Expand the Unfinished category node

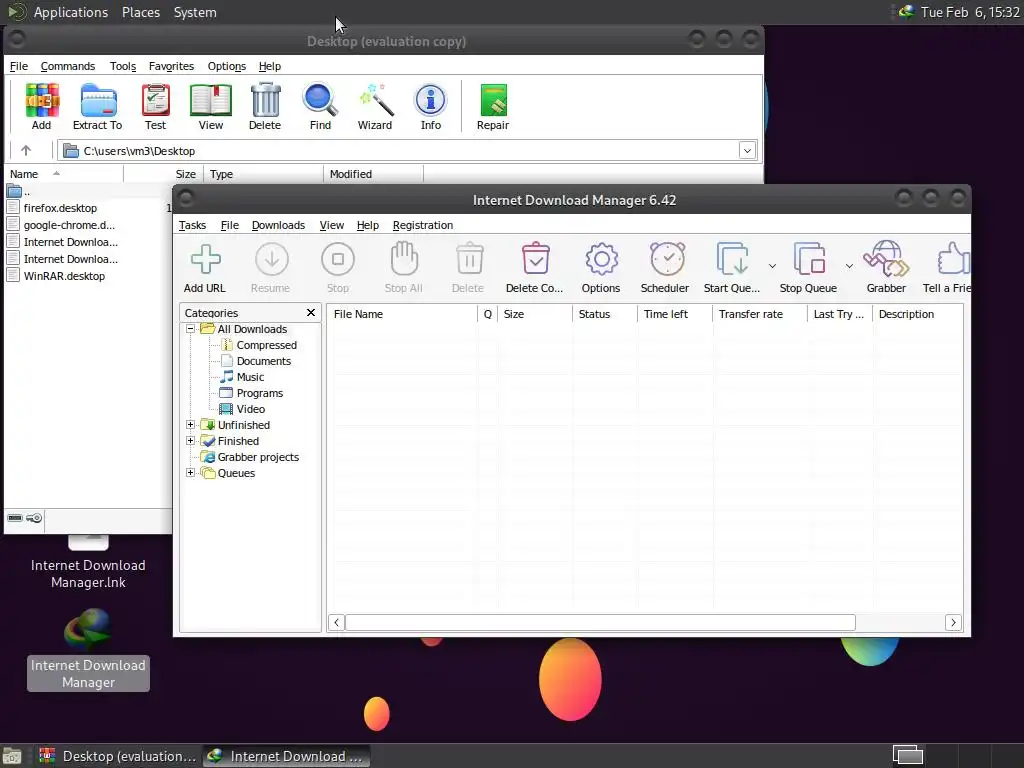tap(190, 425)
